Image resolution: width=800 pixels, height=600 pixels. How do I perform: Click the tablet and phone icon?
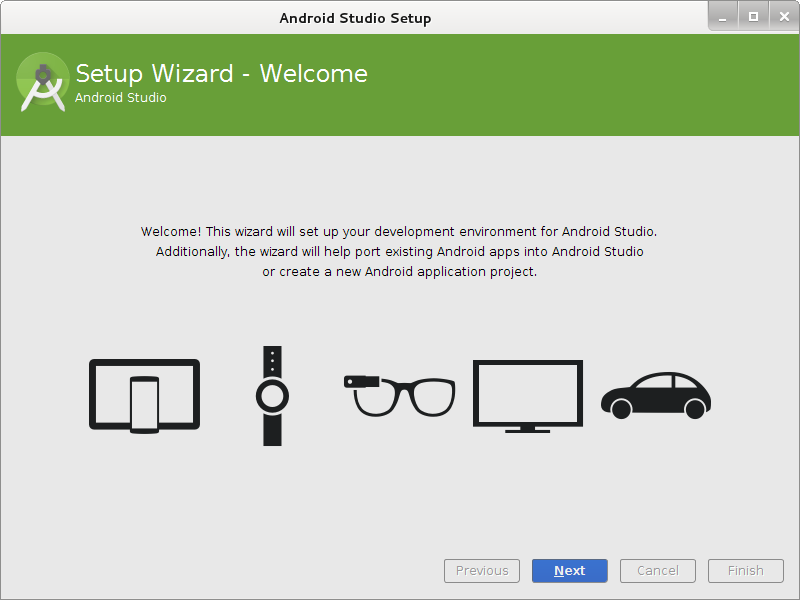click(144, 396)
